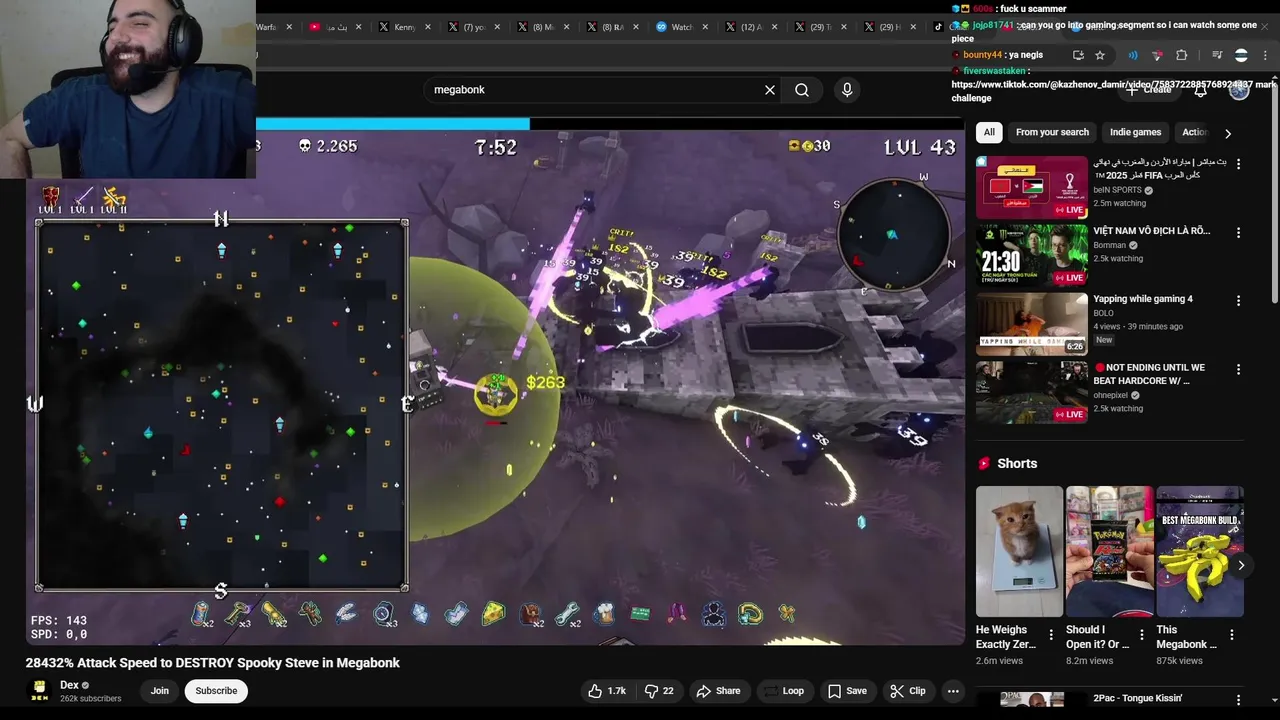Close the Kenny X browser tab

tap(428, 27)
